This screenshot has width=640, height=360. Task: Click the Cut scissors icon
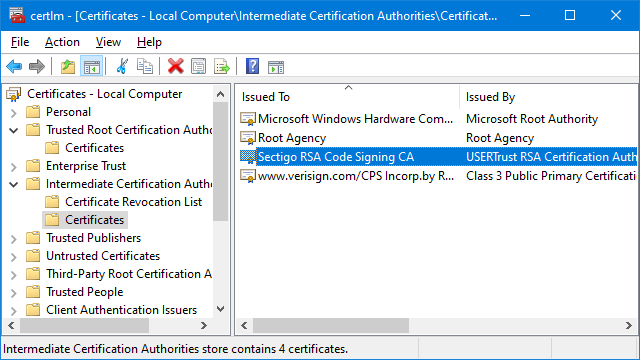[x=122, y=66]
